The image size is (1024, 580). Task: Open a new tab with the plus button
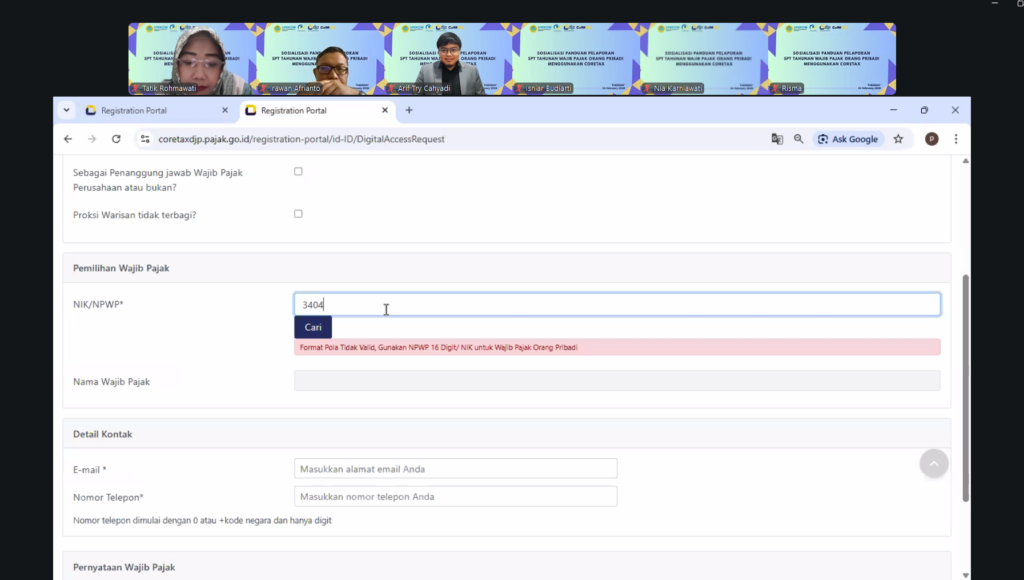409,110
